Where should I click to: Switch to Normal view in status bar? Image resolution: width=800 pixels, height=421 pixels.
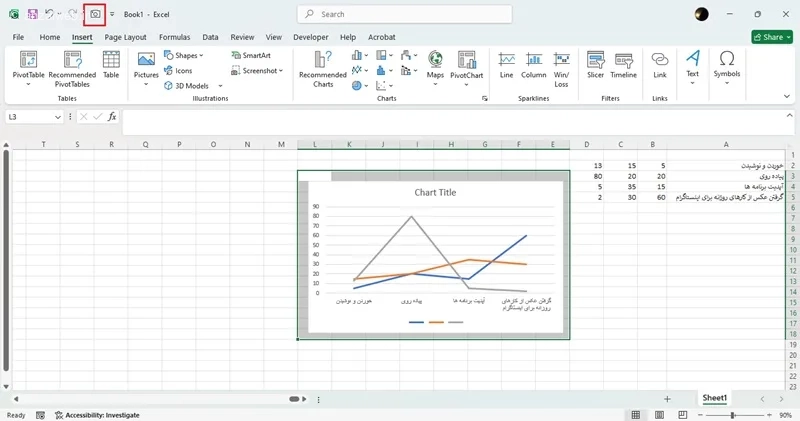coord(635,415)
